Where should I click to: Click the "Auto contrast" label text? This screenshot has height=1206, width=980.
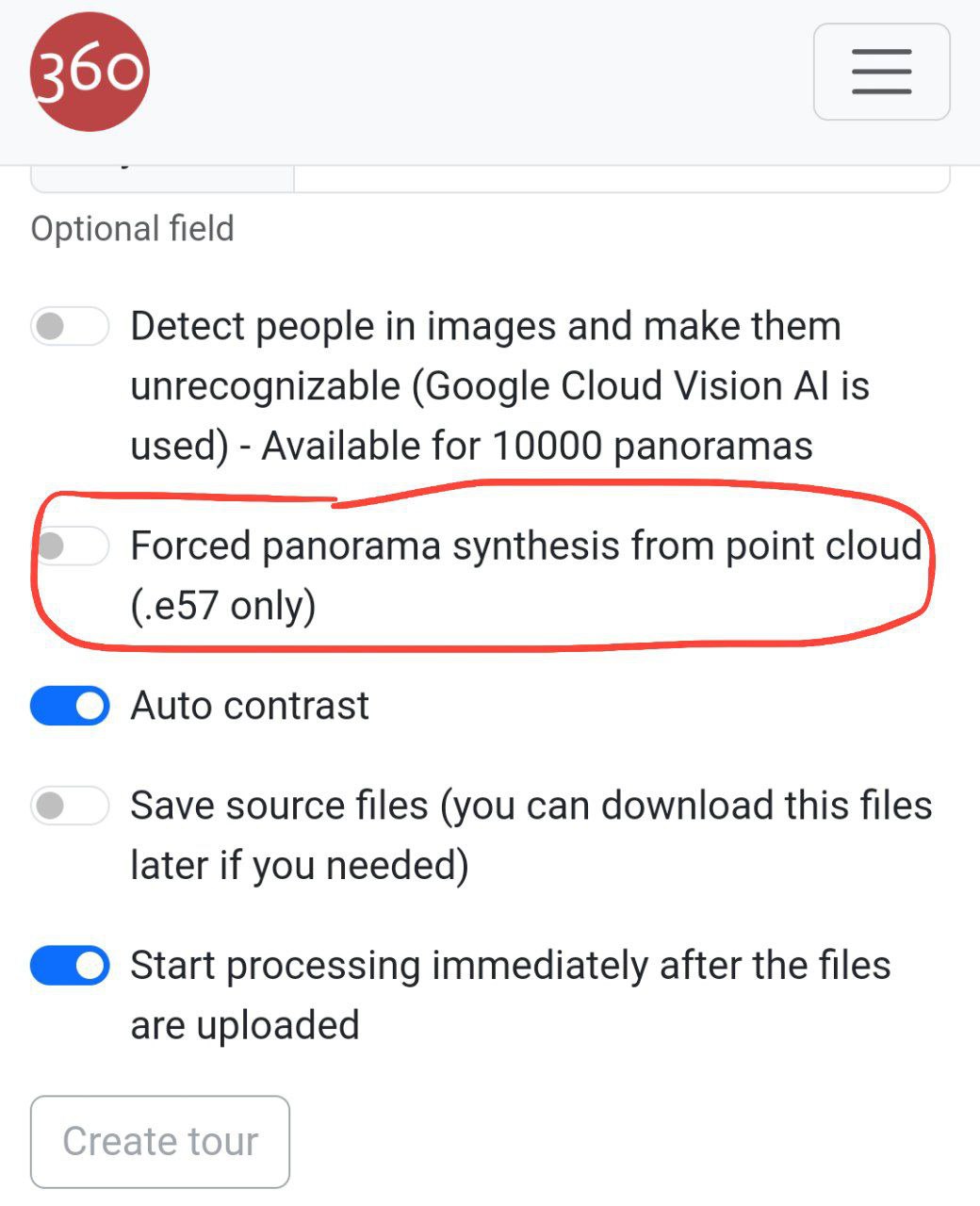click(x=250, y=706)
